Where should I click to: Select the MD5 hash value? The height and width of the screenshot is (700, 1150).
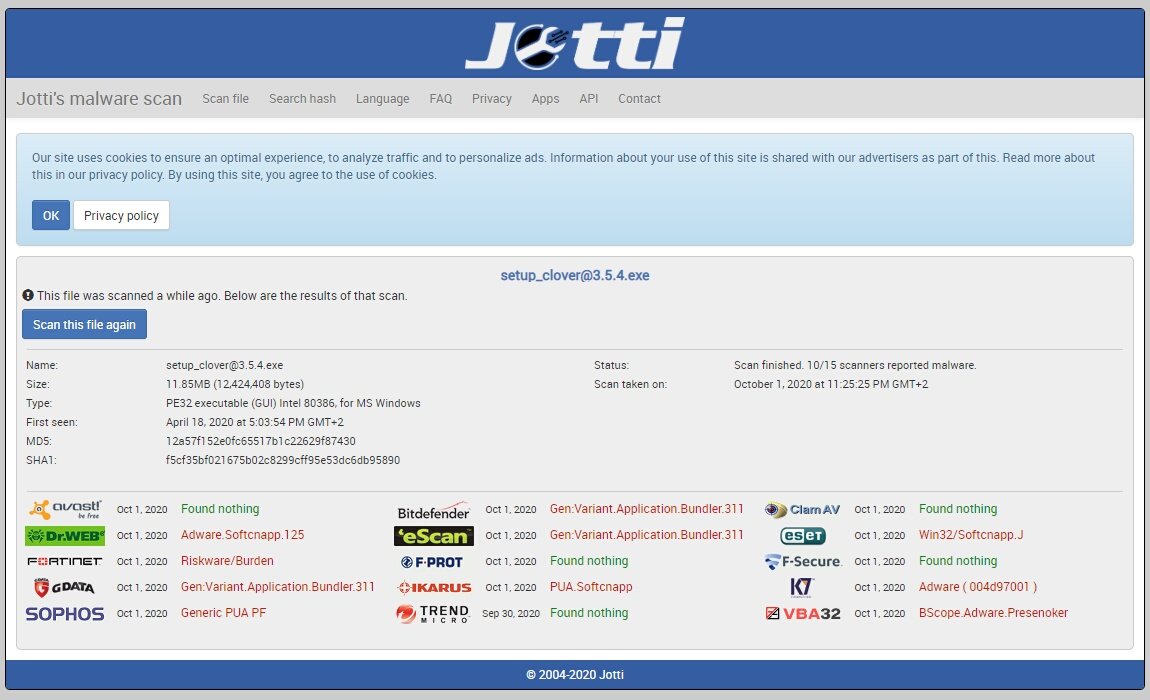click(260, 441)
